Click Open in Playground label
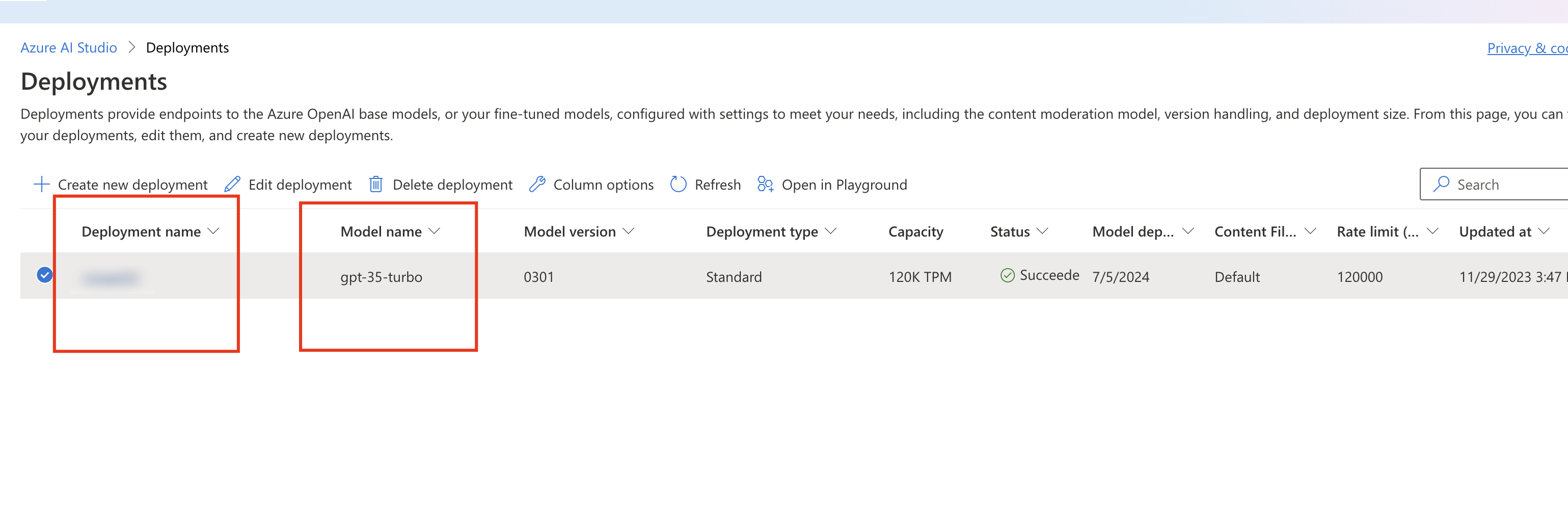 click(844, 185)
